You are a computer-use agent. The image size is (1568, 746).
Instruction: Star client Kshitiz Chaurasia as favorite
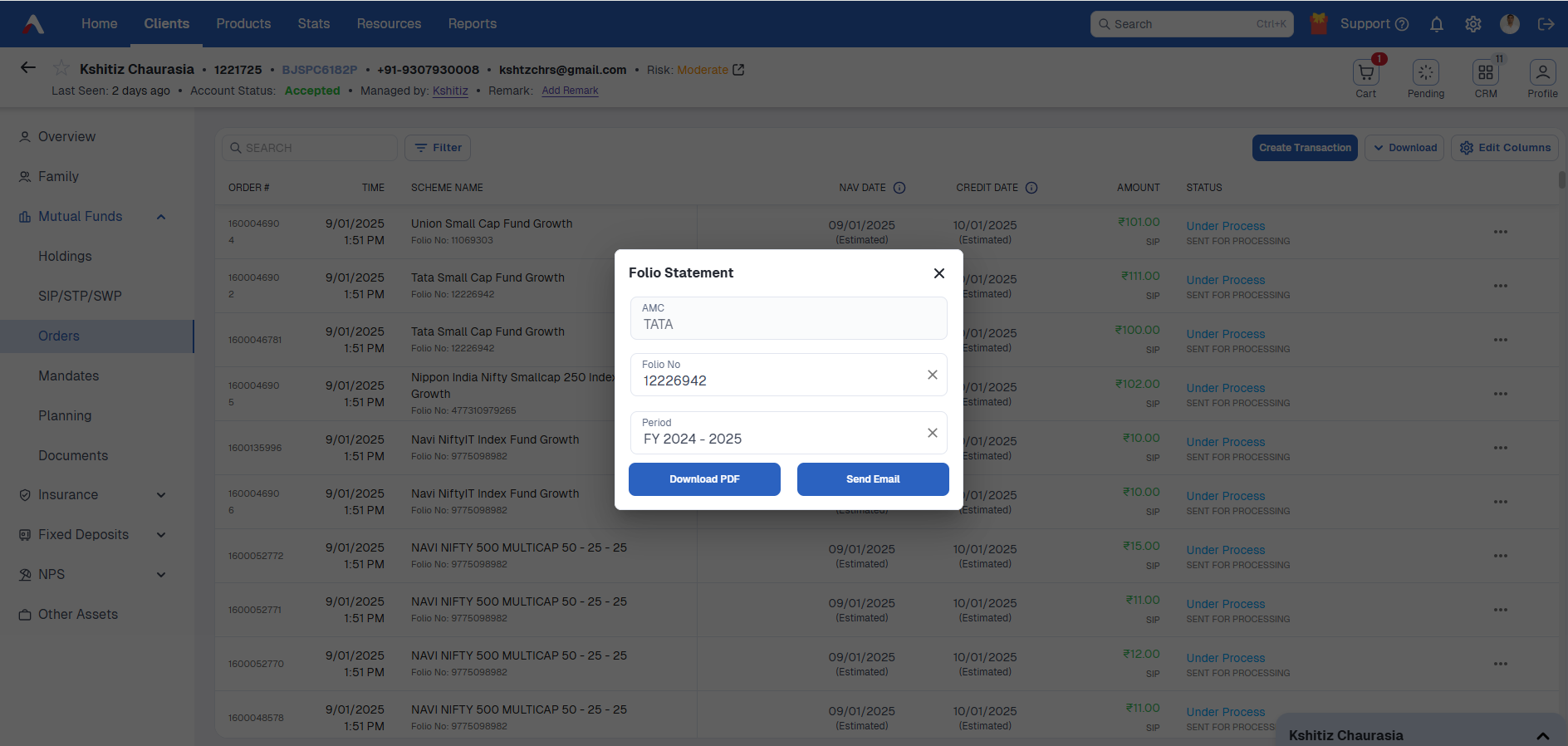click(61, 68)
